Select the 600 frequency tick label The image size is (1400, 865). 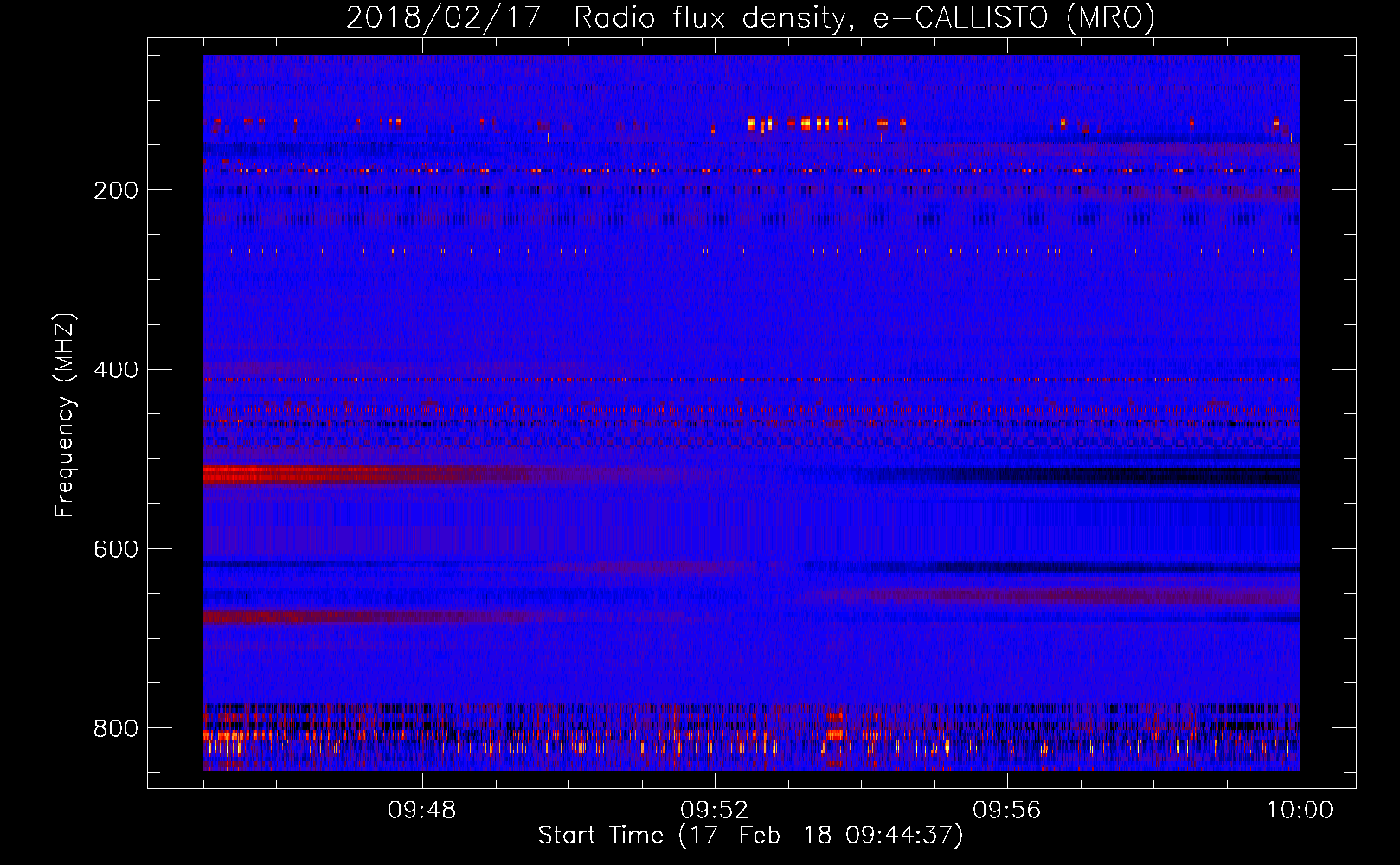(116, 549)
